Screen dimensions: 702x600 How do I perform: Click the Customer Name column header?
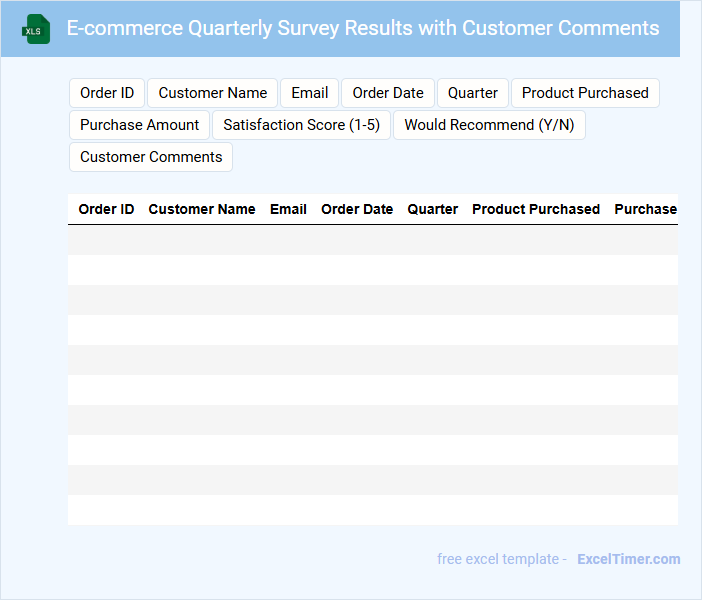pos(202,209)
